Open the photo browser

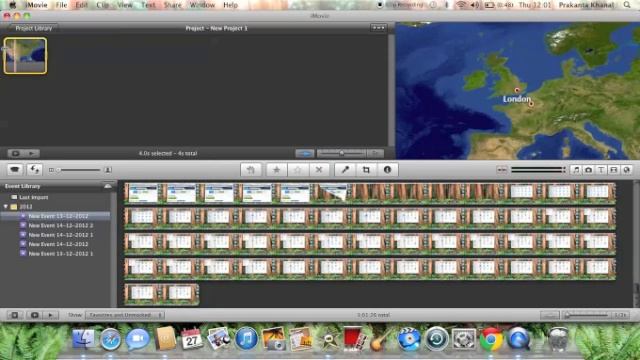click(x=588, y=170)
